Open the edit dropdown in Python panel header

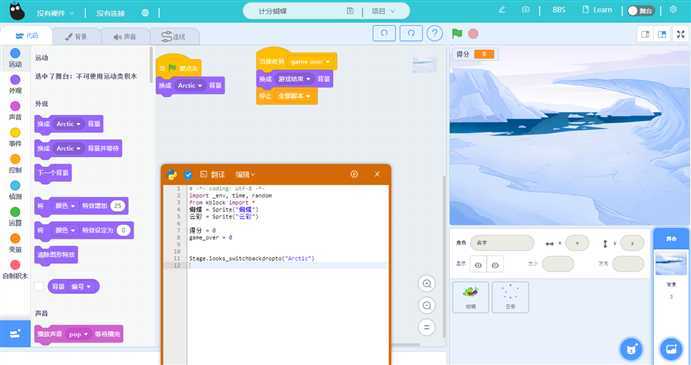(x=245, y=175)
